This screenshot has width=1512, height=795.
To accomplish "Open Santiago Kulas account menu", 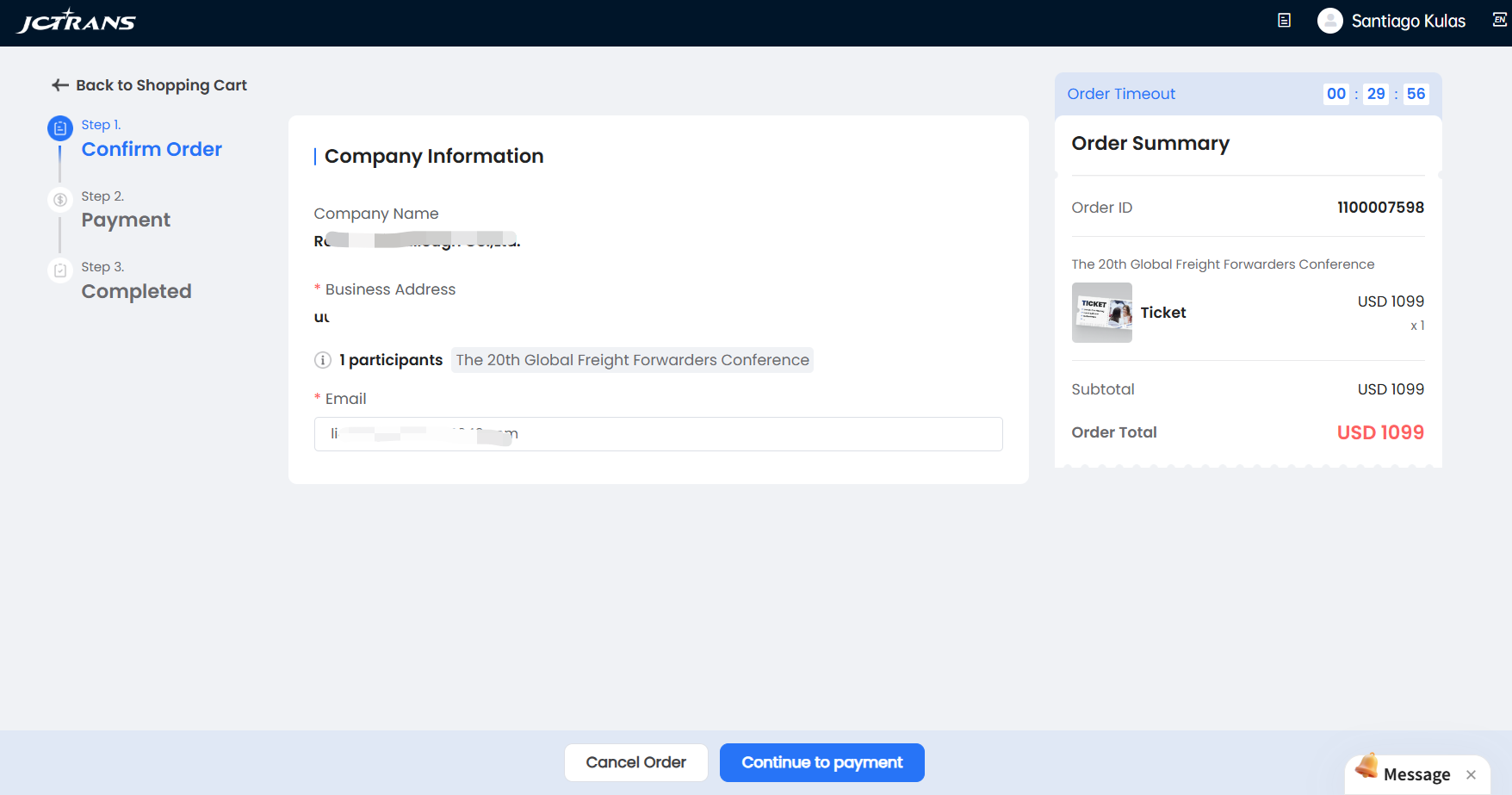I will click(1408, 21).
